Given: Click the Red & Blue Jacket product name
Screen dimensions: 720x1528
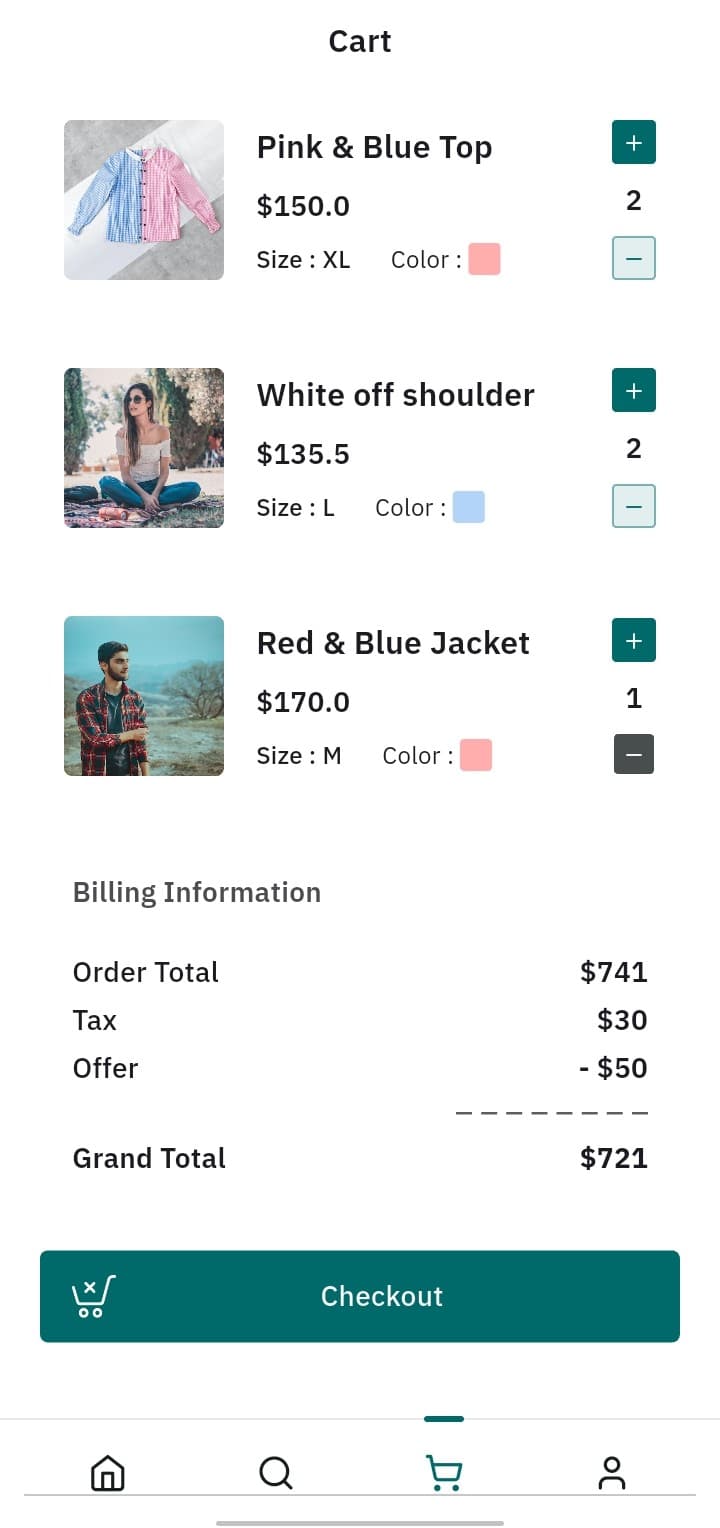Looking at the screenshot, I should [x=393, y=643].
